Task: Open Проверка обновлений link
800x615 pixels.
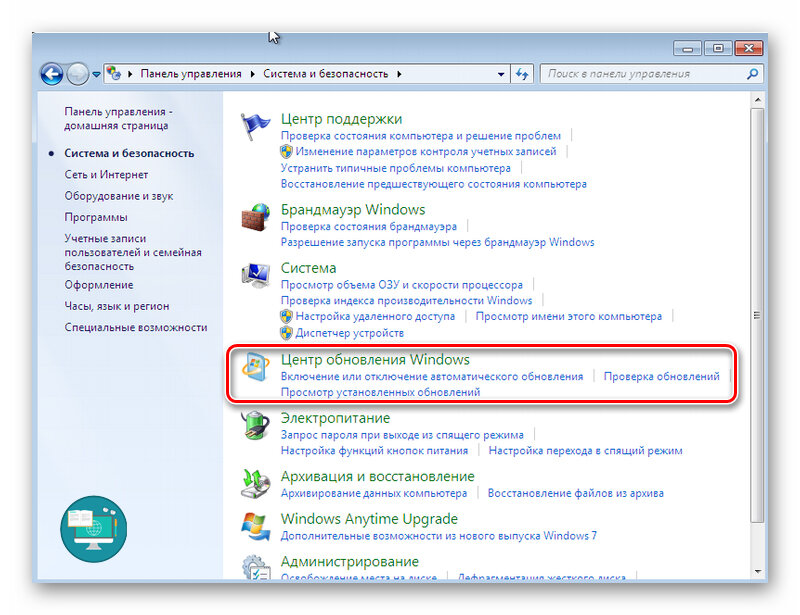Action: tap(662, 377)
